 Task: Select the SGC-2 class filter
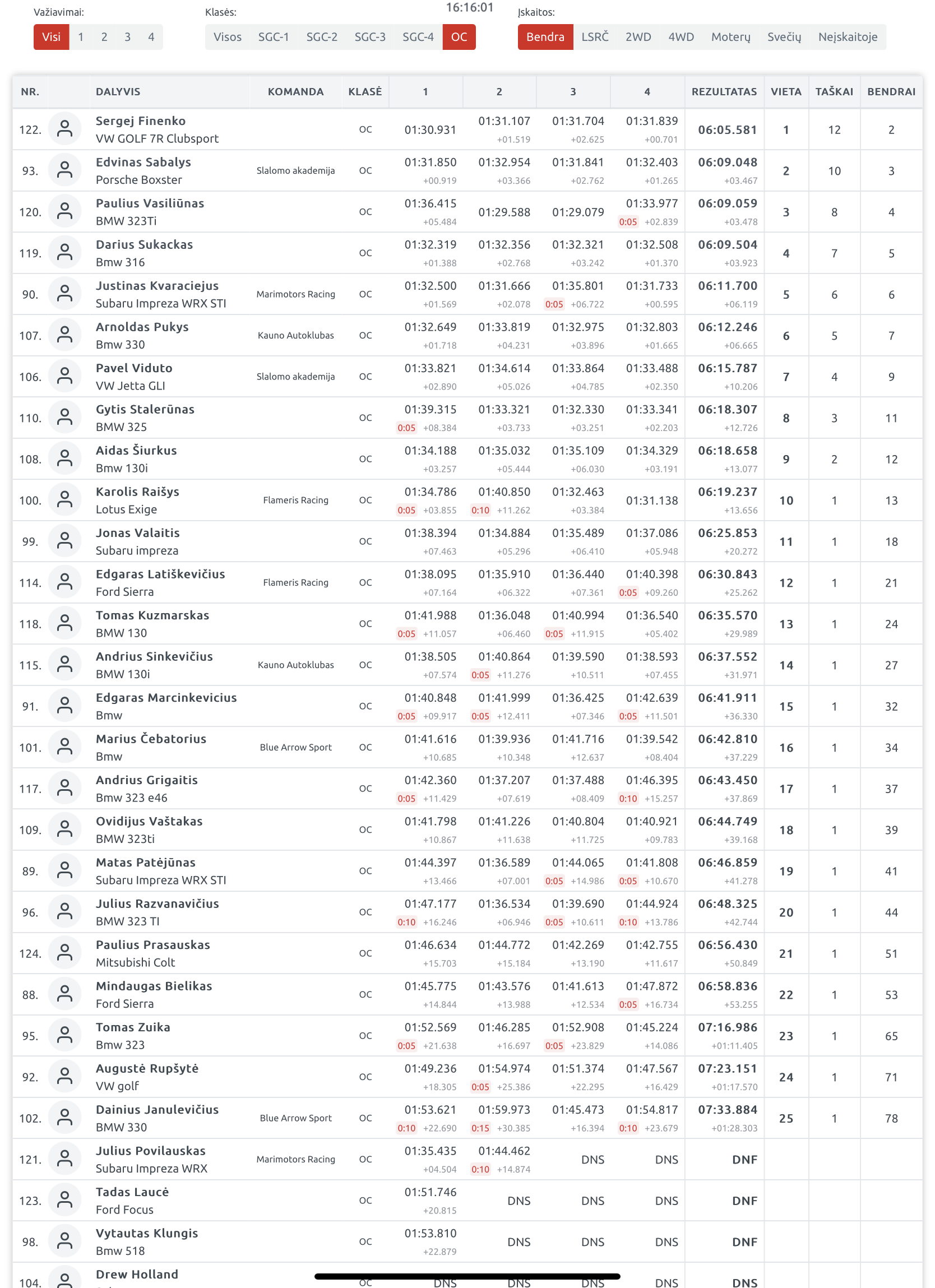point(322,37)
